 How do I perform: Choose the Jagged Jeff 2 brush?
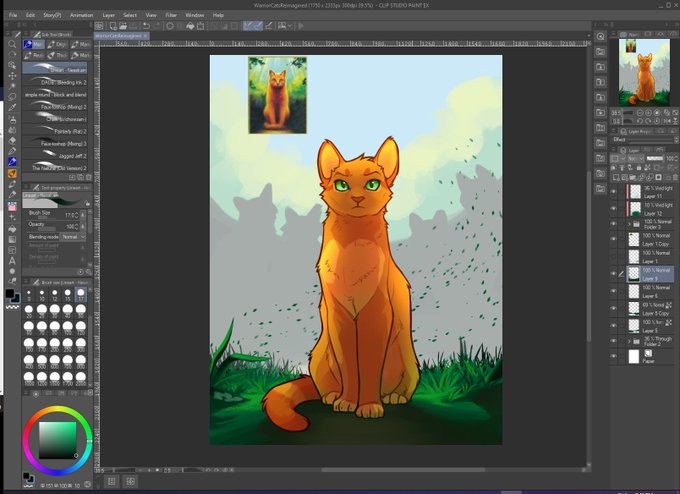pyautogui.click(x=55, y=155)
